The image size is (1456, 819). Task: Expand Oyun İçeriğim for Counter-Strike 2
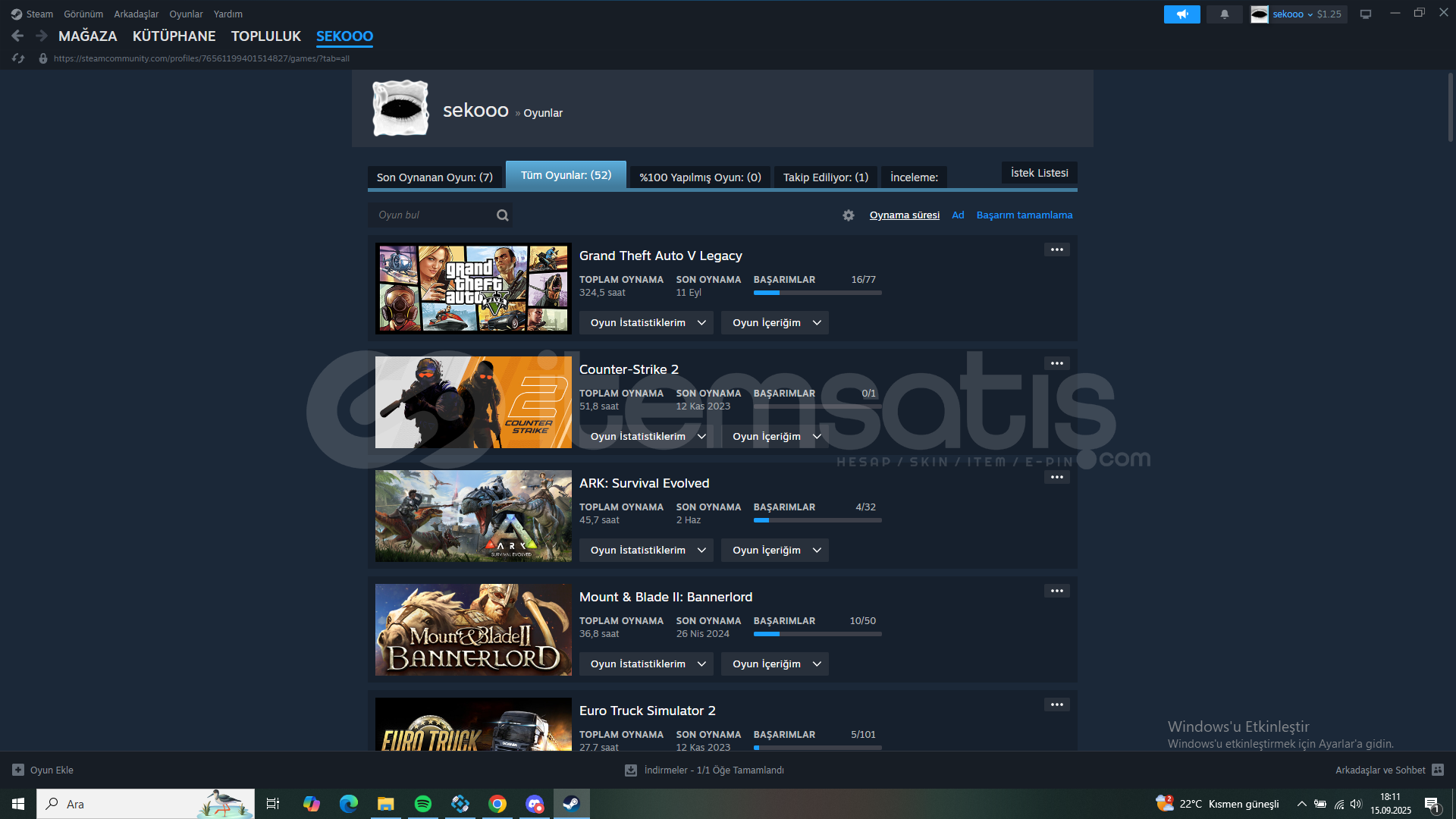point(775,437)
